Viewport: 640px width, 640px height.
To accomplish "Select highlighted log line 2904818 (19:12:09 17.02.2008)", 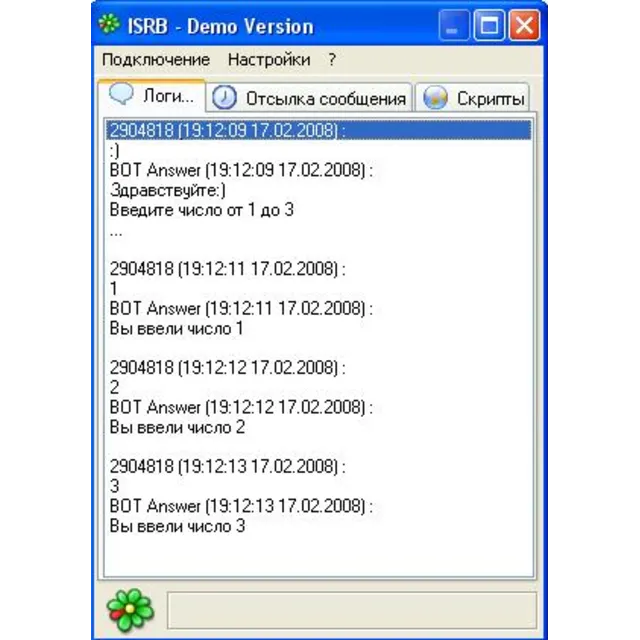I will coord(319,130).
